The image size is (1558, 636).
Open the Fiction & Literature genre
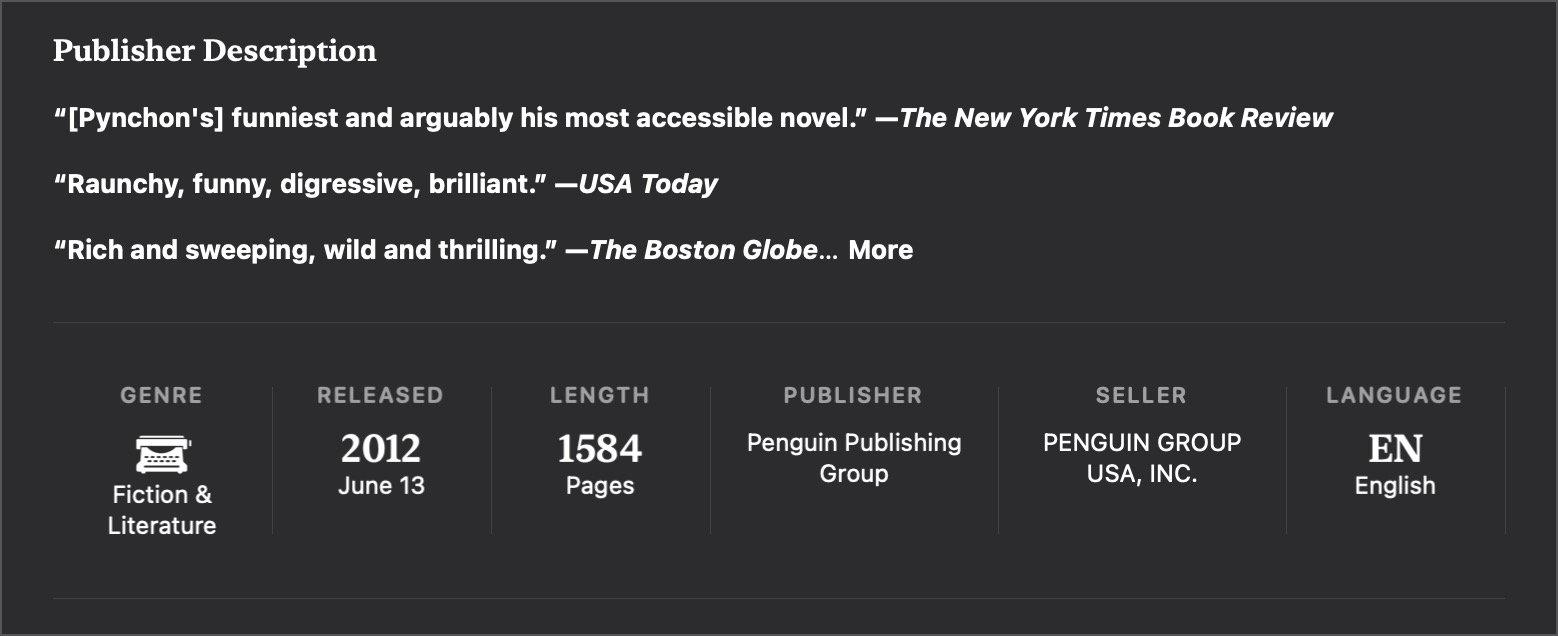coord(162,510)
